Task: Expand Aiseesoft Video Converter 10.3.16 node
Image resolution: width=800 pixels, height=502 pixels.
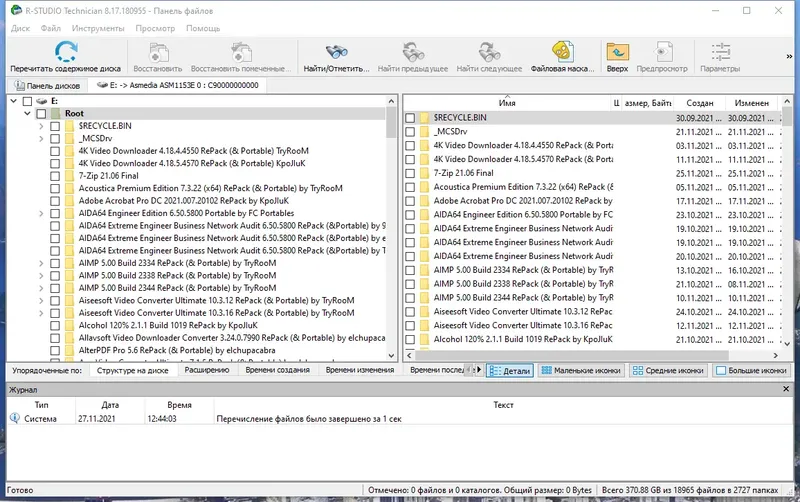Action: pyautogui.click(x=41, y=313)
